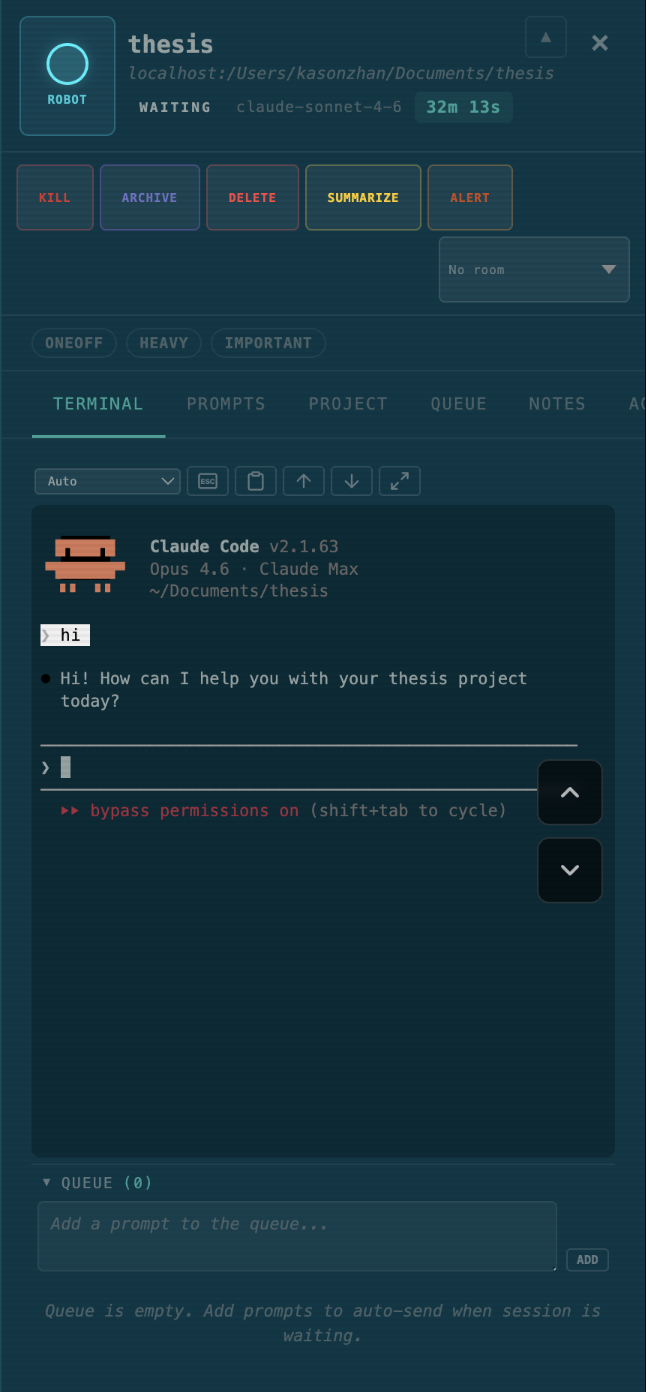
Task: Click the up-triangle button beside close
Action: (546, 38)
